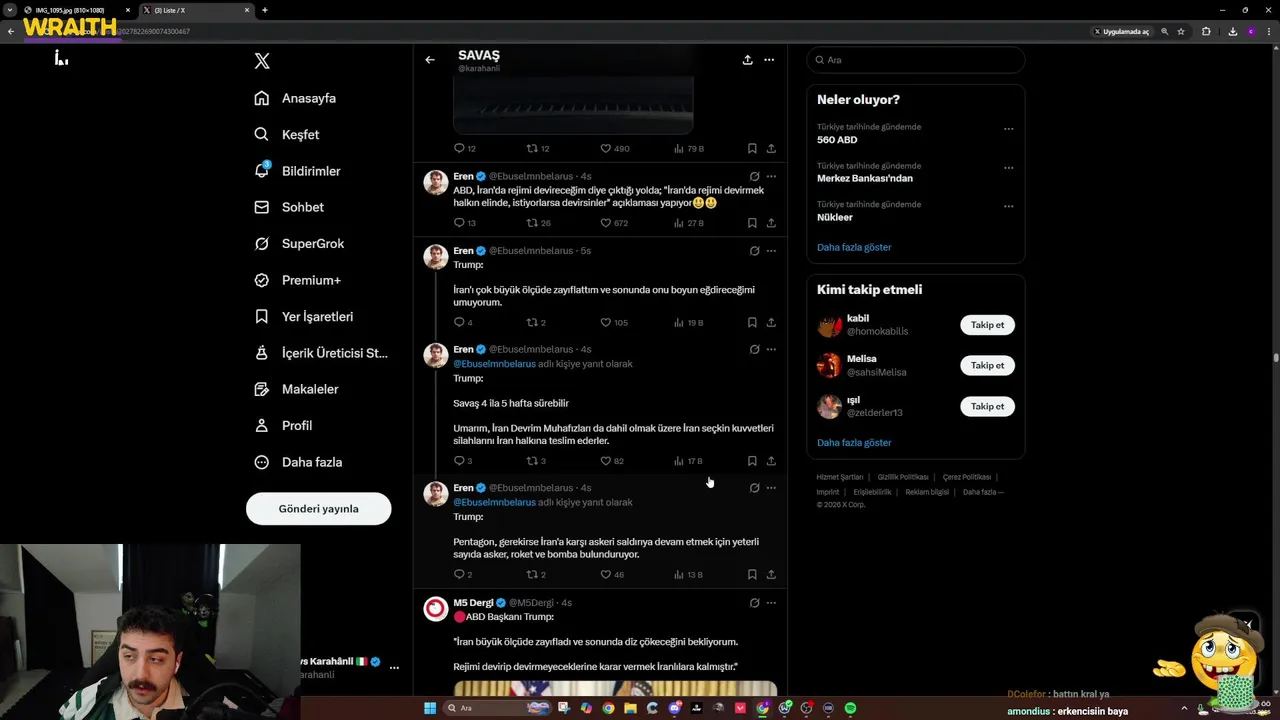Image resolution: width=1280 pixels, height=720 pixels.
Task: Share the SAVAŞ list via header icon
Action: coord(747,60)
